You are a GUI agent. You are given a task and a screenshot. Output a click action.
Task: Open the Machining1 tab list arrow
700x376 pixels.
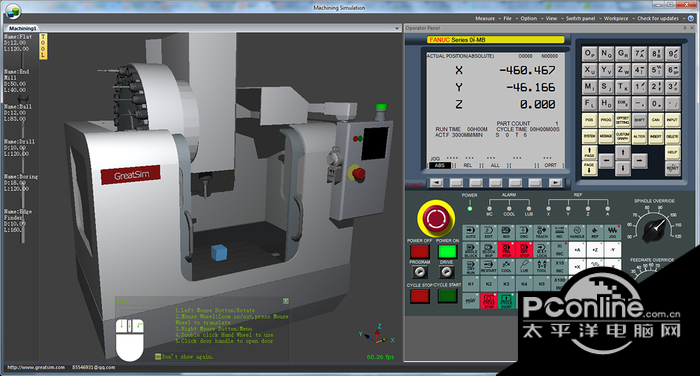[397, 28]
